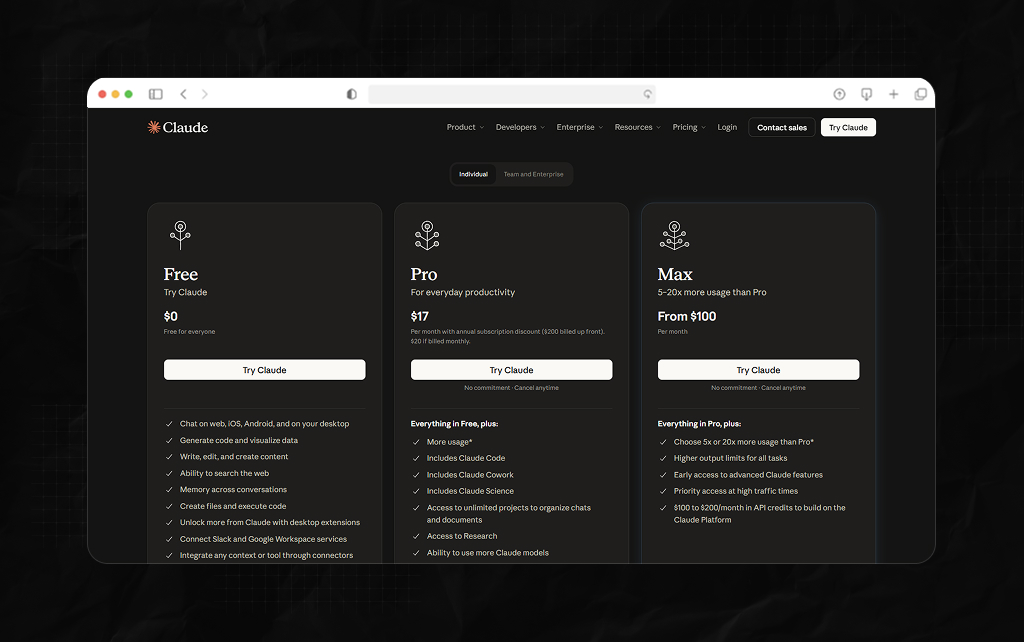Switch to Team and Enterprise tab
Image resolution: width=1024 pixels, height=642 pixels.
[x=534, y=174]
